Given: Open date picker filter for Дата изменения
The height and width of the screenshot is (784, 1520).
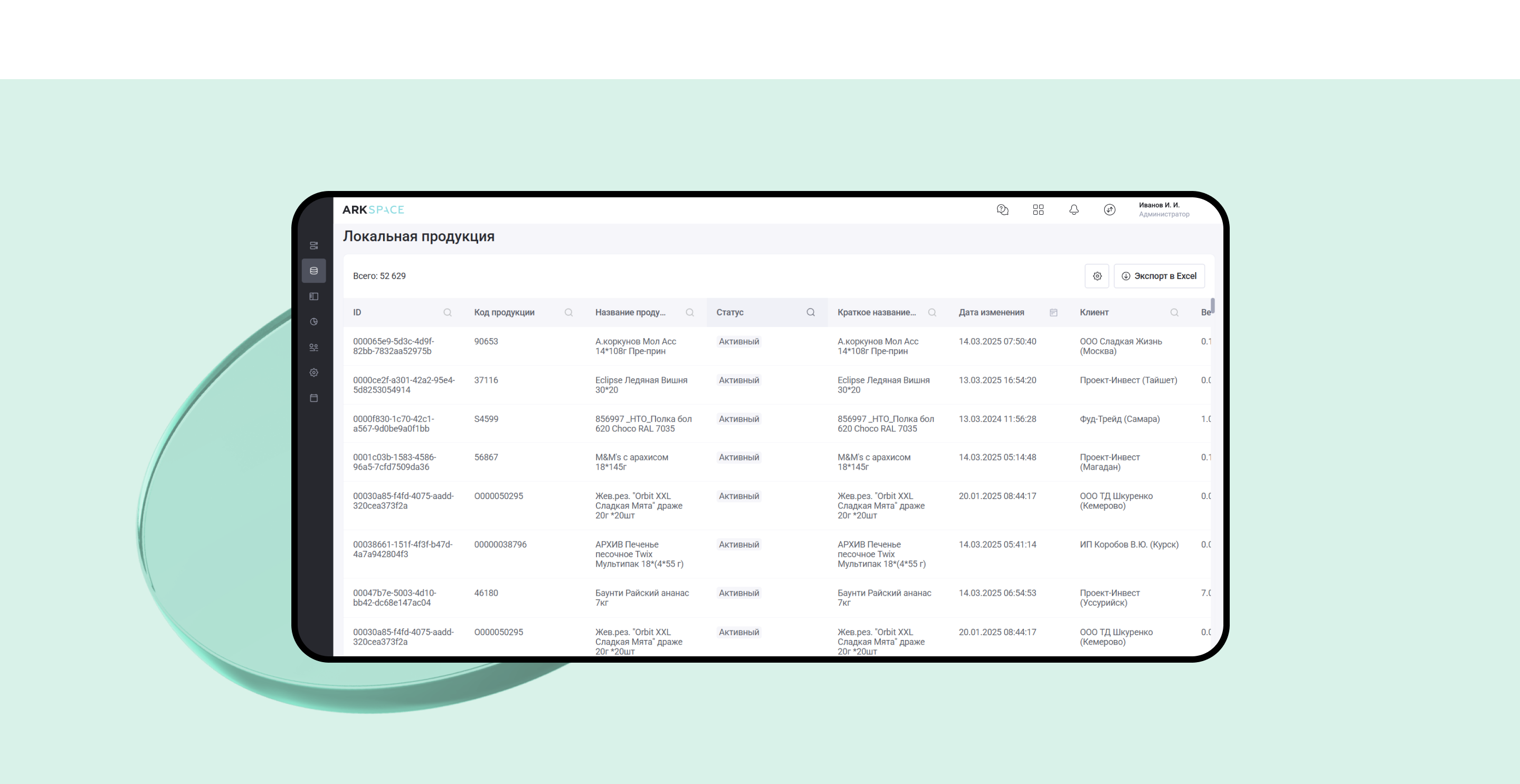Looking at the screenshot, I should click(1053, 313).
